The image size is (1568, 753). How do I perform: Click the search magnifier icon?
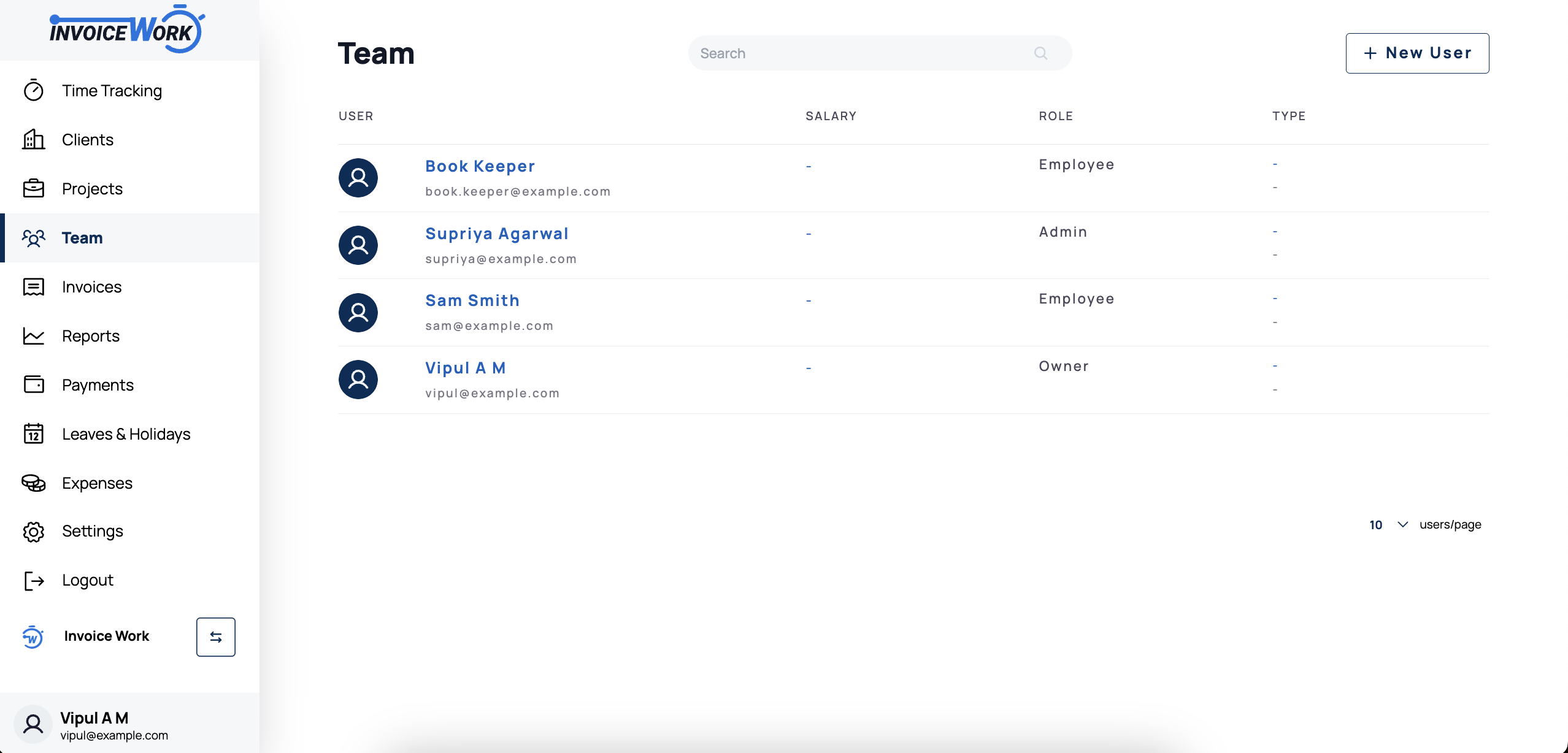point(1040,53)
